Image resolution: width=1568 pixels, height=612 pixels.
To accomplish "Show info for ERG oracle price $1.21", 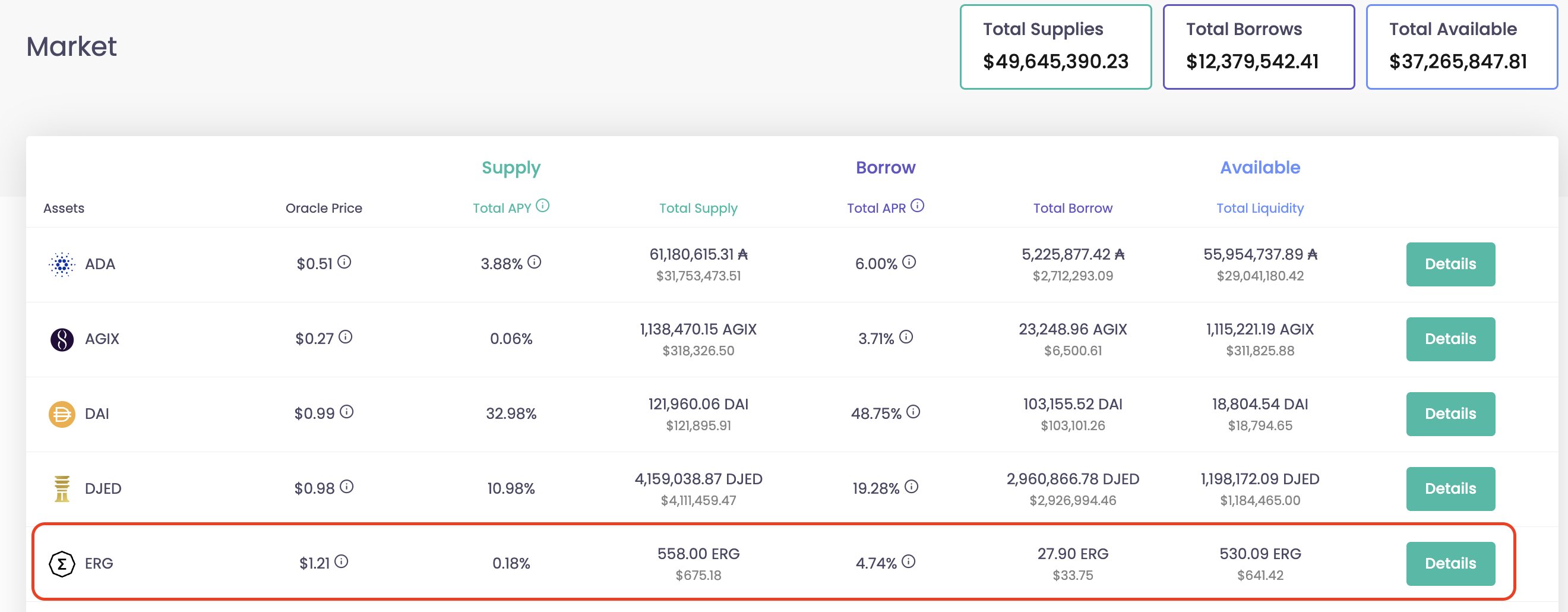I will pyautogui.click(x=342, y=562).
